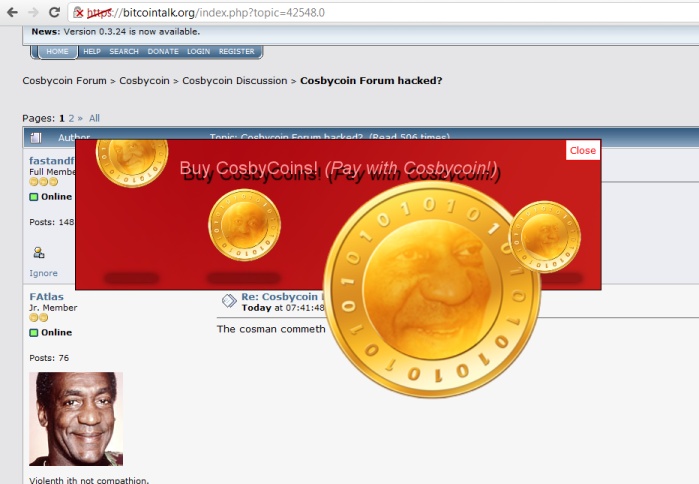
Task: Open the HOME menu tab
Action: 58,52
